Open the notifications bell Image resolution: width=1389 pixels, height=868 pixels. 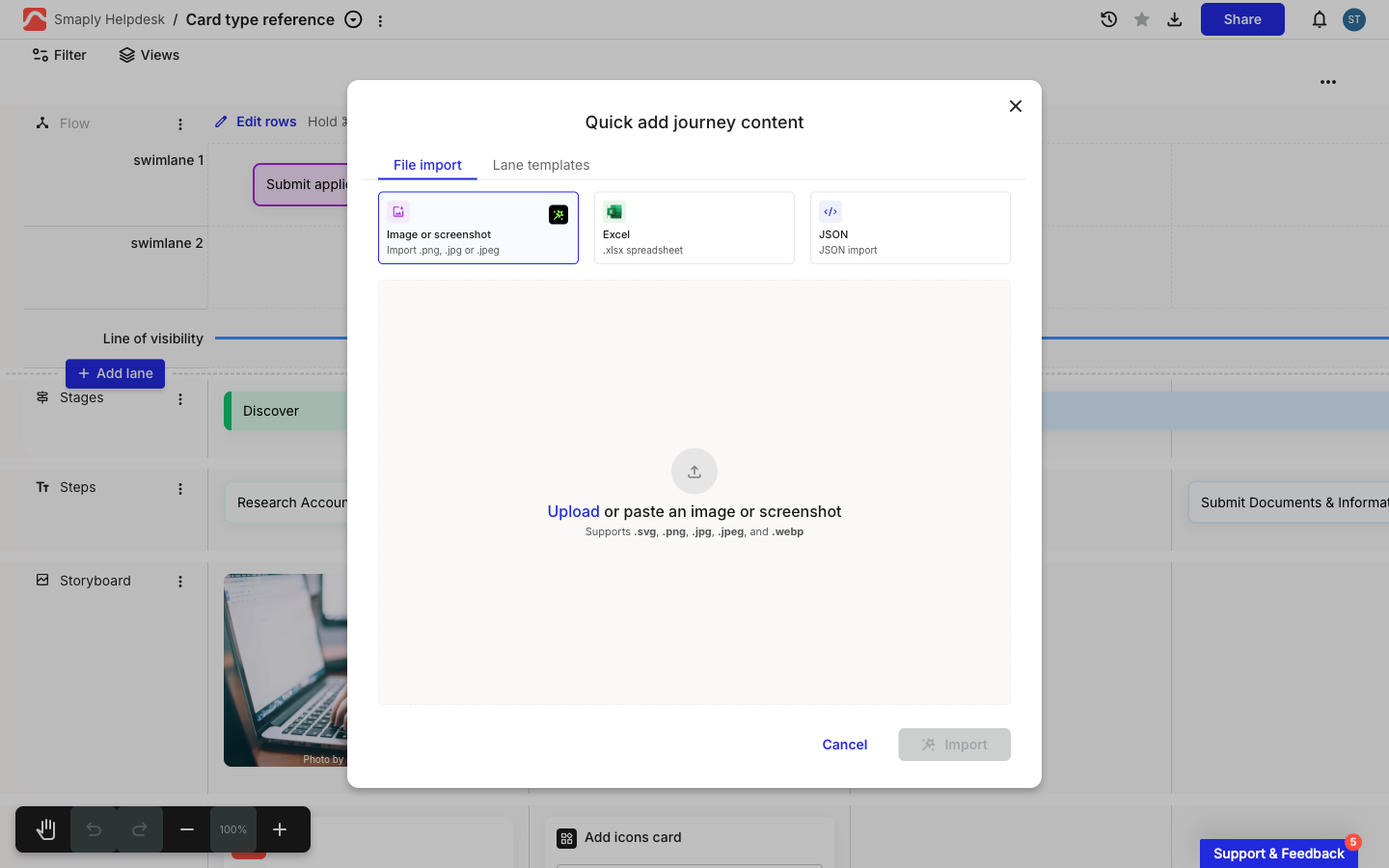tap(1320, 19)
